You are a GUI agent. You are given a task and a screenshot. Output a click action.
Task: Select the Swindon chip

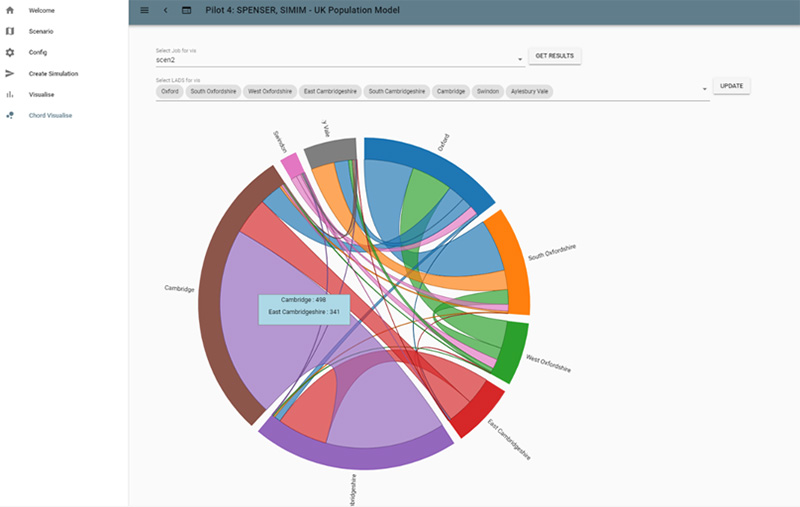(486, 91)
